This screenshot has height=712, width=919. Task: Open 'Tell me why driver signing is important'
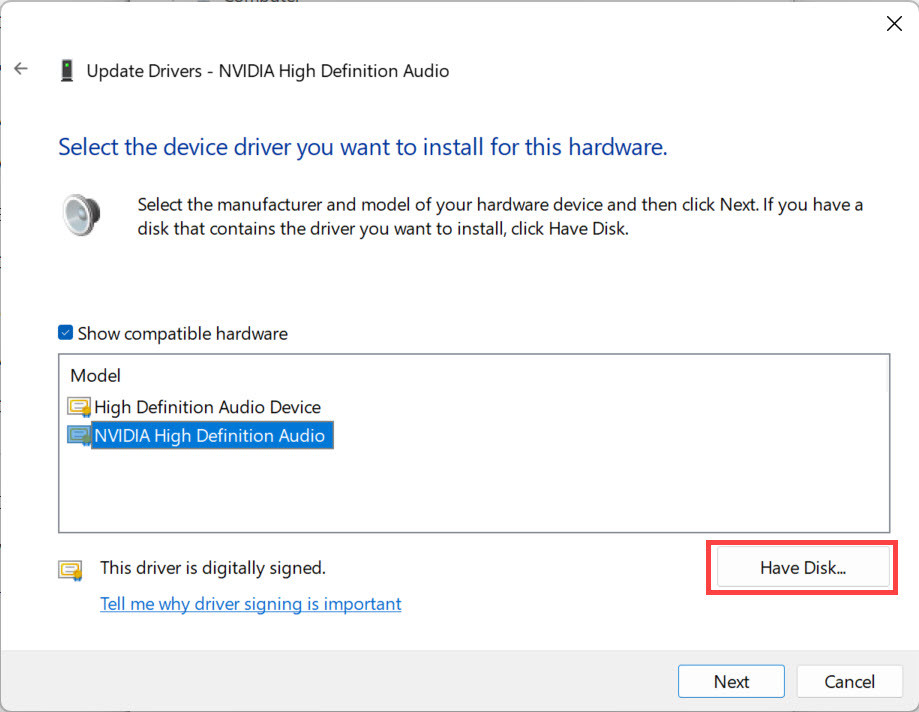250,604
